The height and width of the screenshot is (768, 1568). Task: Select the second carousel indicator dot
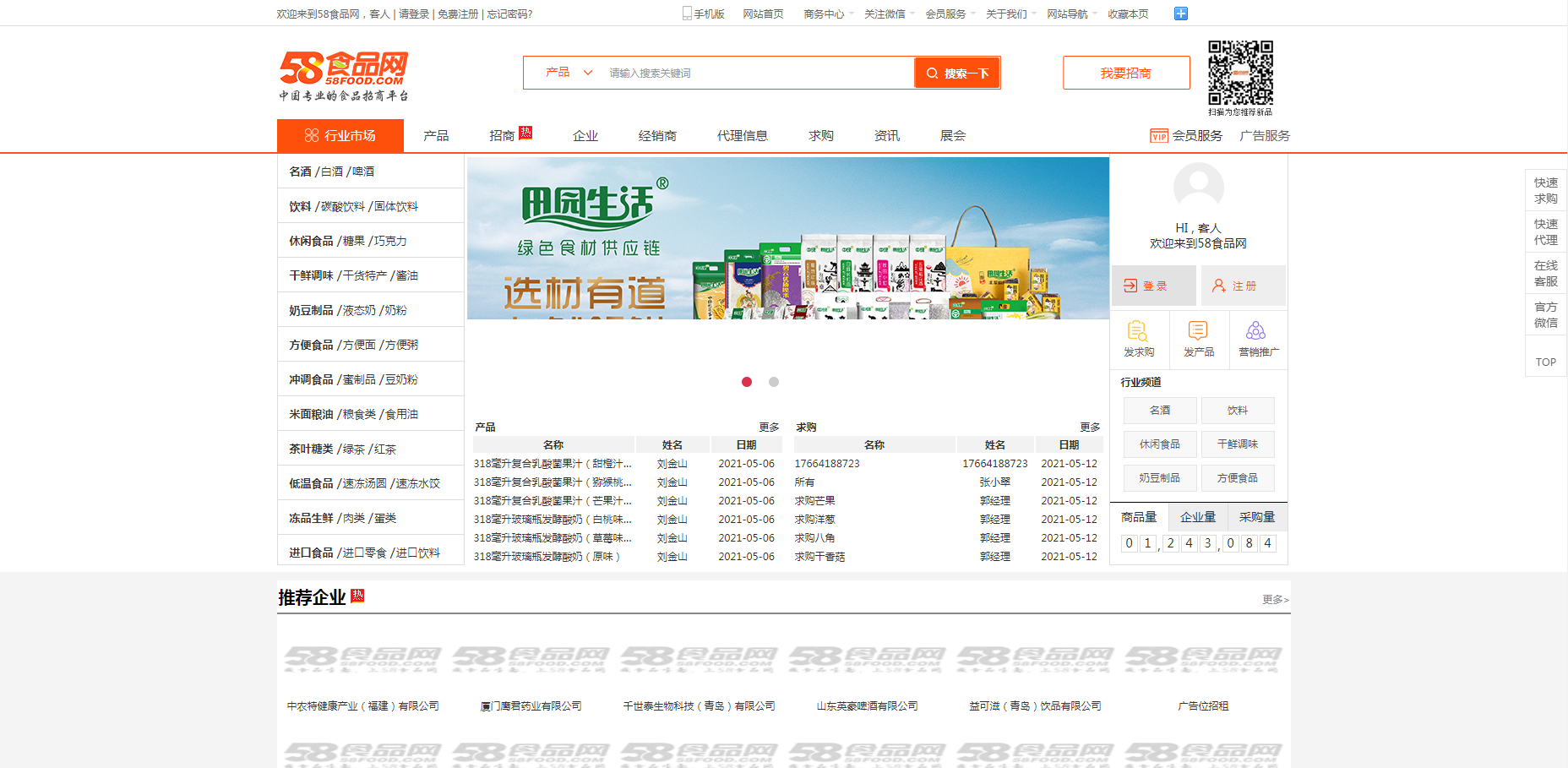click(774, 382)
